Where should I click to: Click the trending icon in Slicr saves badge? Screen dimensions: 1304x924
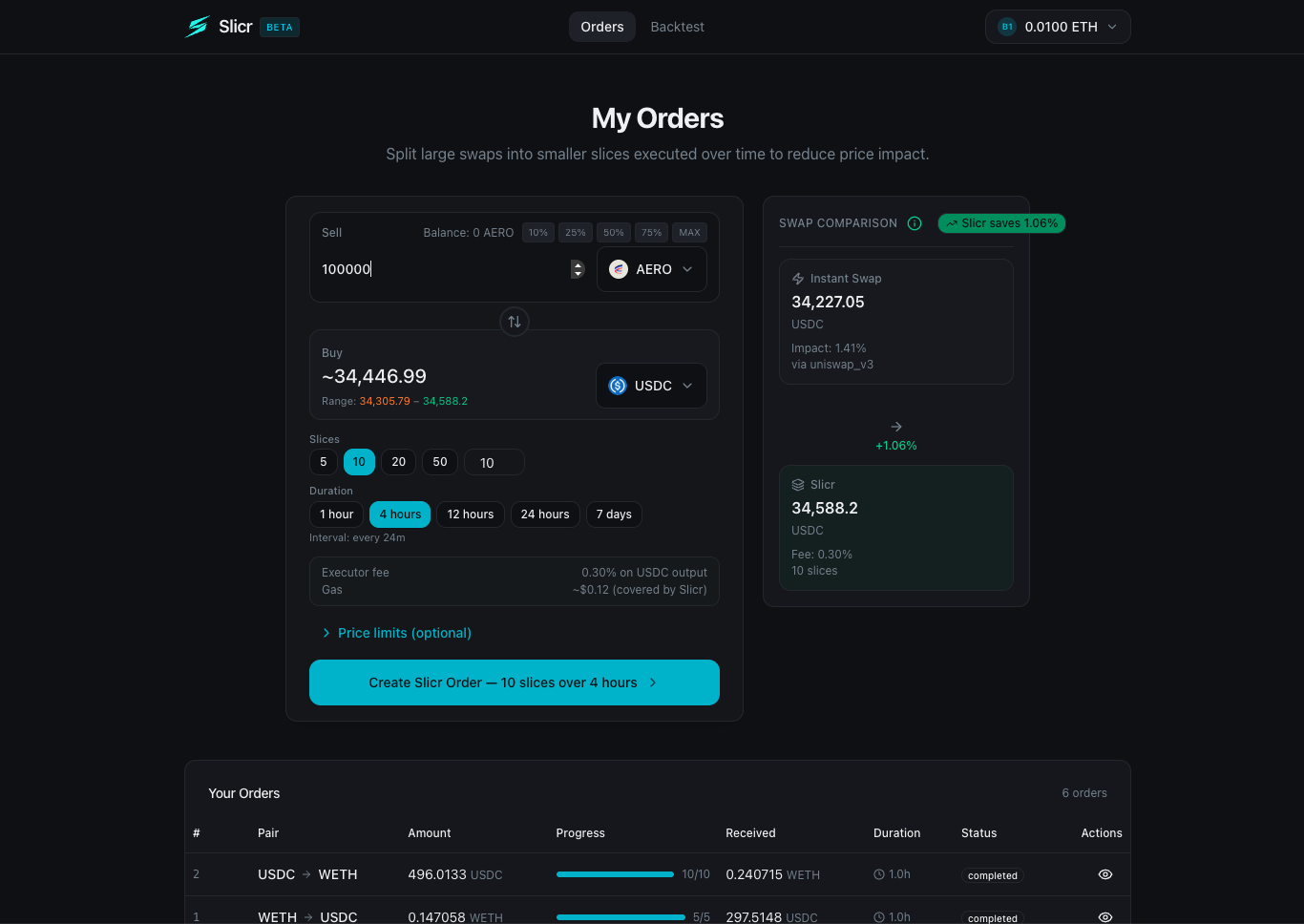click(x=952, y=223)
